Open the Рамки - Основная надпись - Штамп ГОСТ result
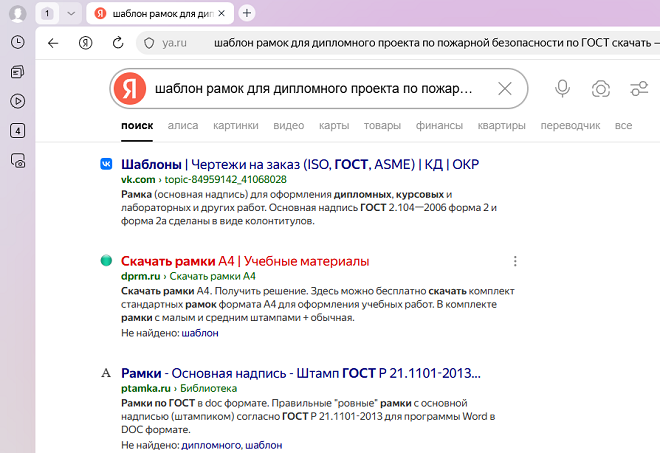 (301, 373)
